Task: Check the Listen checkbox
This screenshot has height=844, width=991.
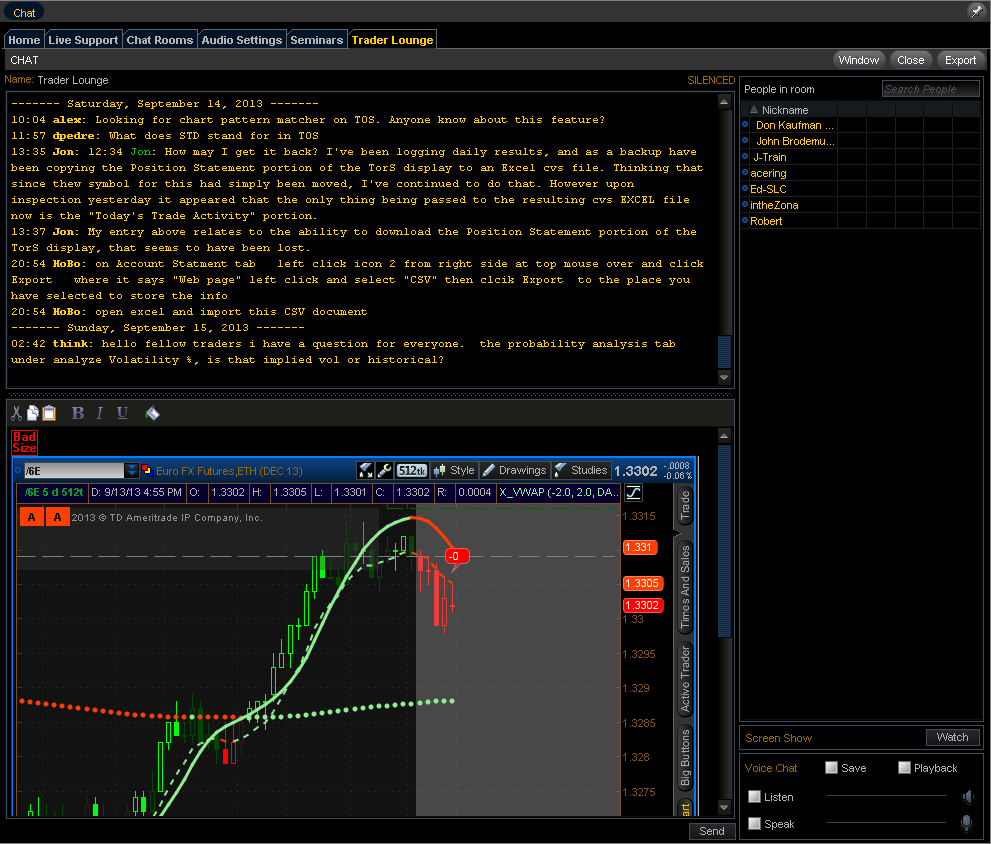Action: tap(754, 797)
